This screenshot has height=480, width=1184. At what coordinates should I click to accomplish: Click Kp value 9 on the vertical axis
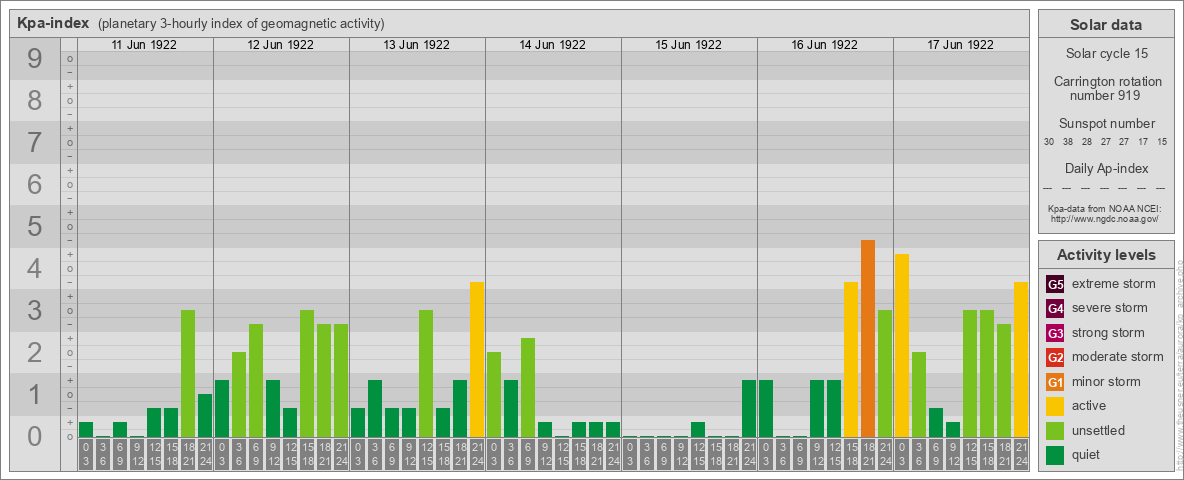point(35,60)
